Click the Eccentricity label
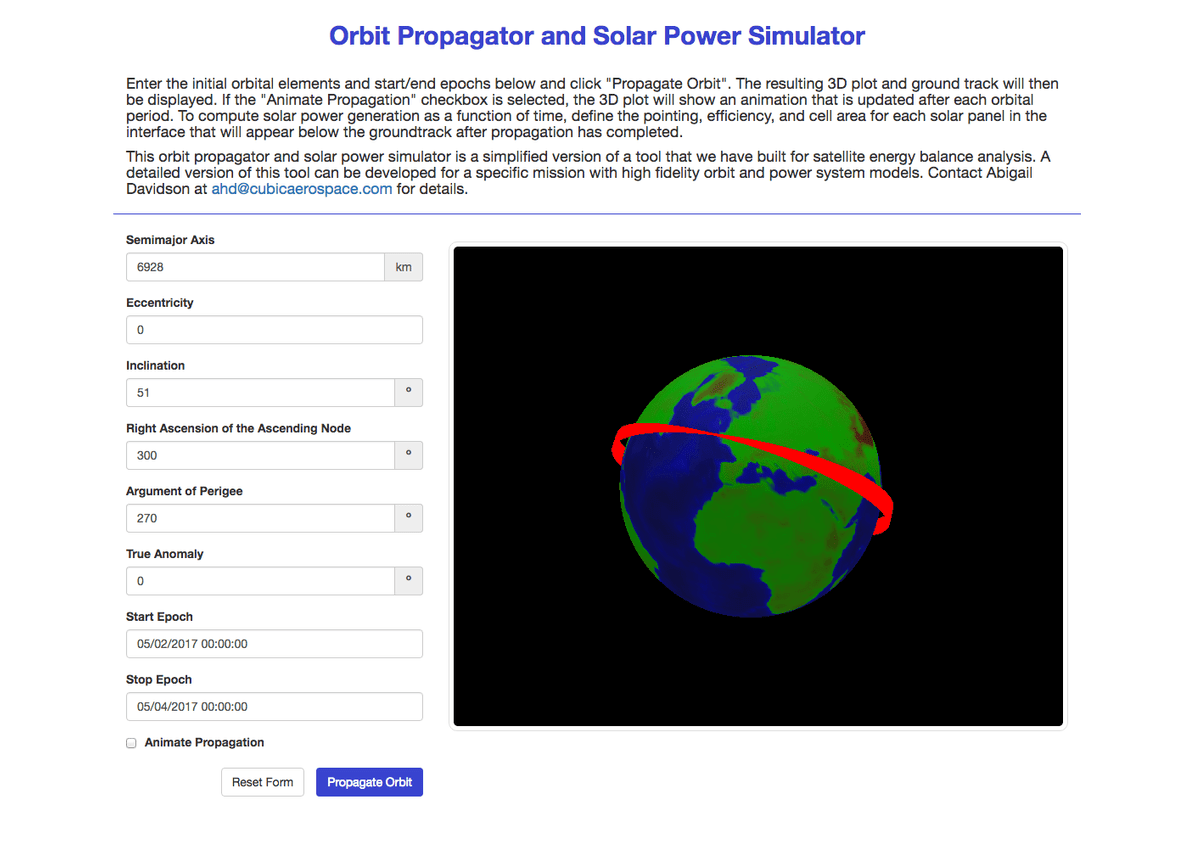1200x846 pixels. pos(160,303)
